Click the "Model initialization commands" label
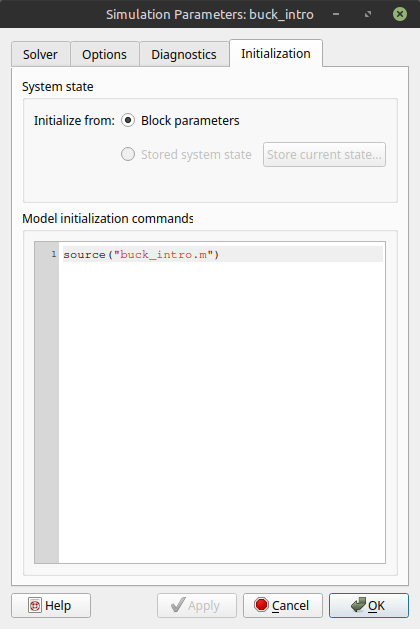The height and width of the screenshot is (629, 420). (x=108, y=219)
